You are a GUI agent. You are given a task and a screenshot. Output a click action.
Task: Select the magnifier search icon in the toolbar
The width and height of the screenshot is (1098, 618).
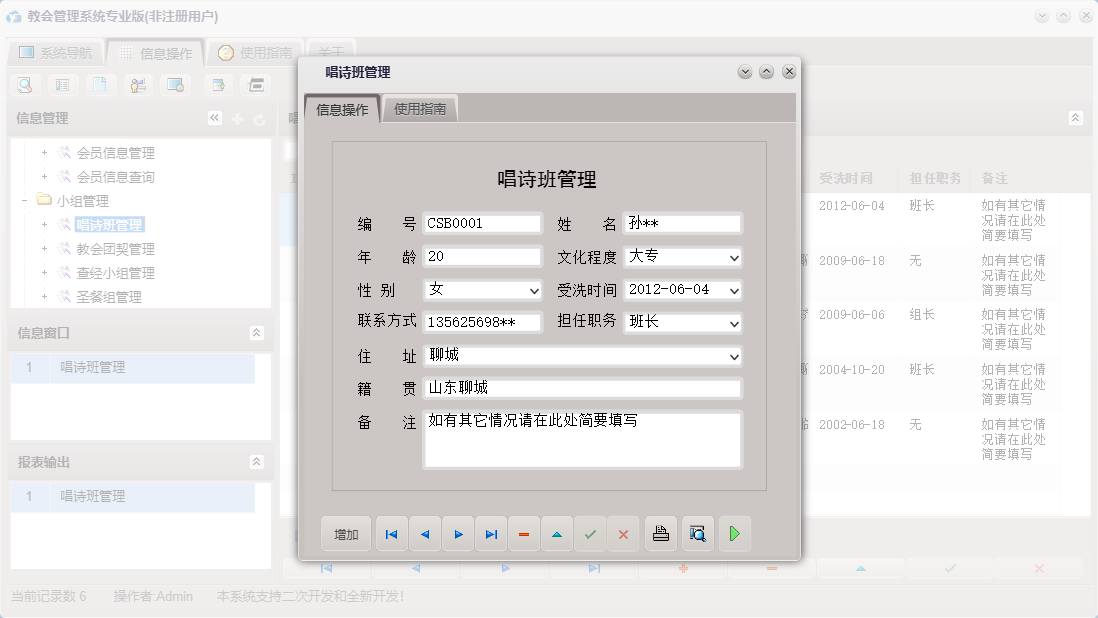click(24, 85)
